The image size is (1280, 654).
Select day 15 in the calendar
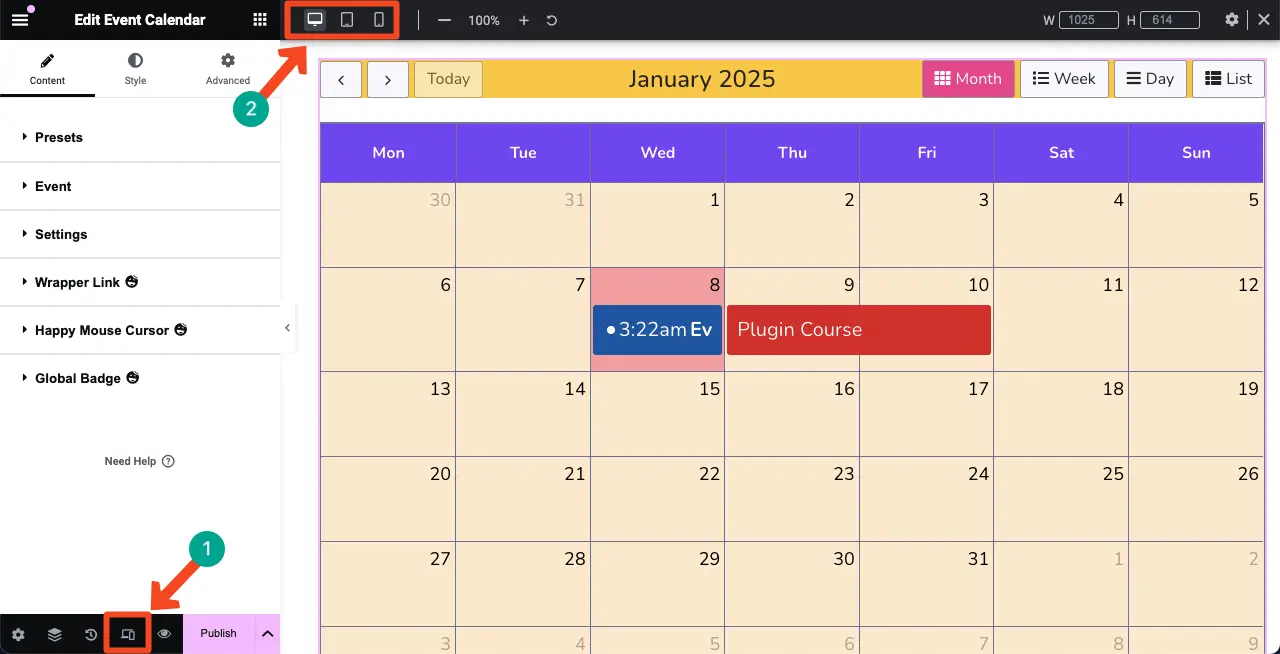pos(657,414)
